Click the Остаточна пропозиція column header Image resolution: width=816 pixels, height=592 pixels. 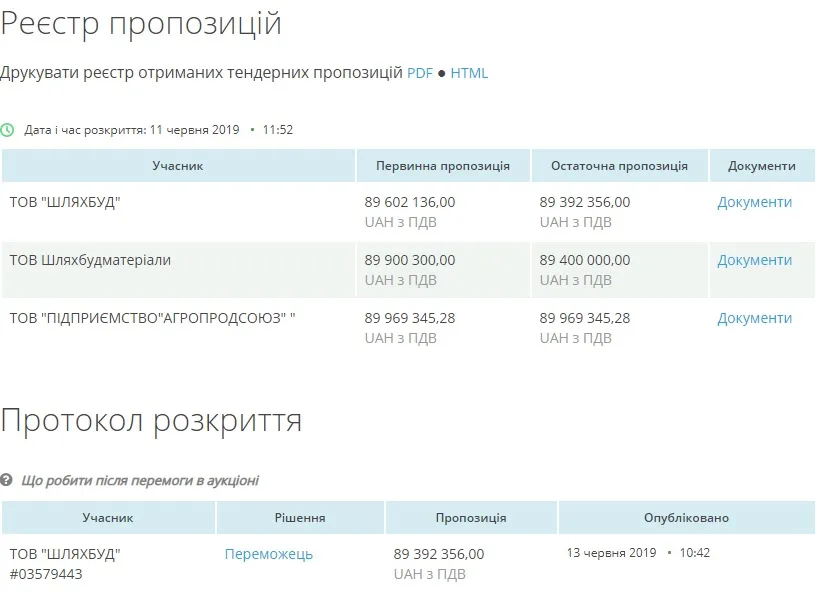619,166
